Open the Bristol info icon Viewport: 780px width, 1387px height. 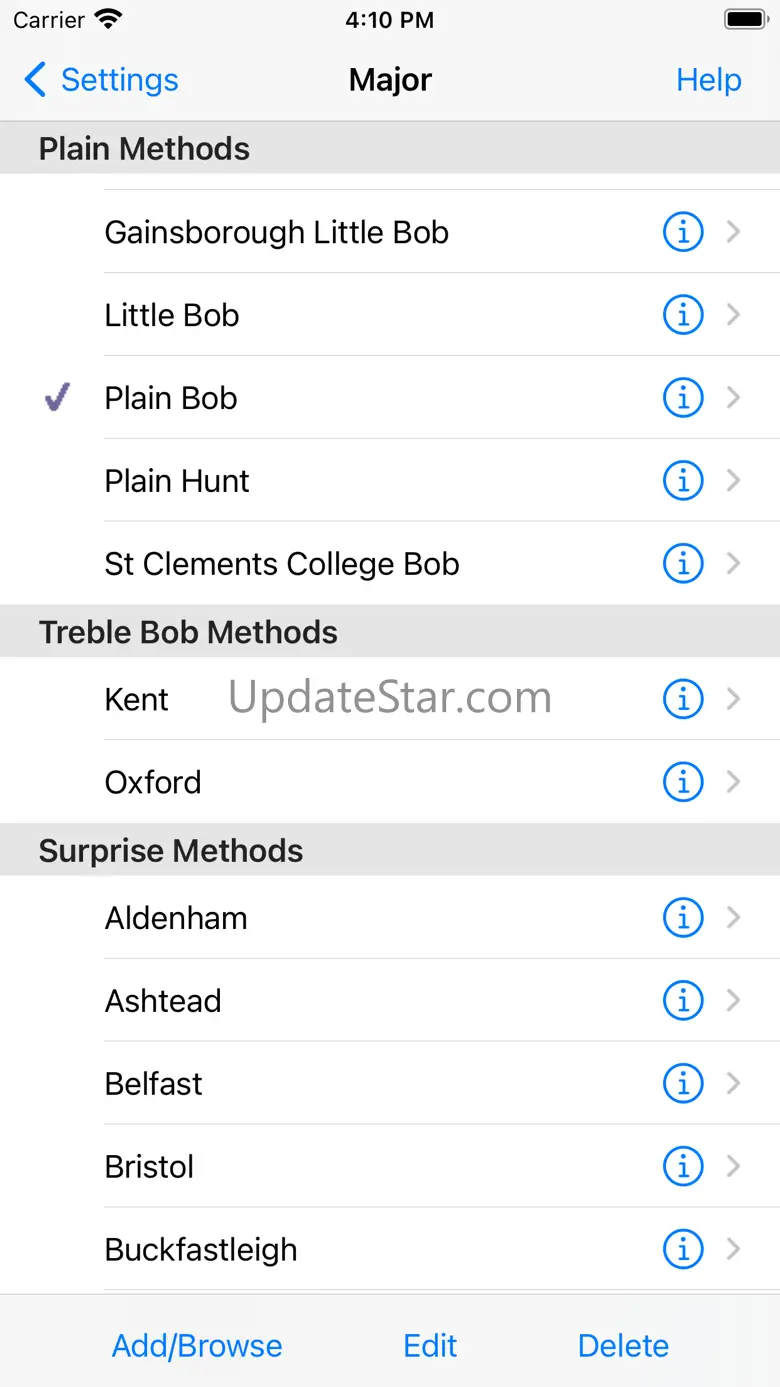tap(683, 1167)
